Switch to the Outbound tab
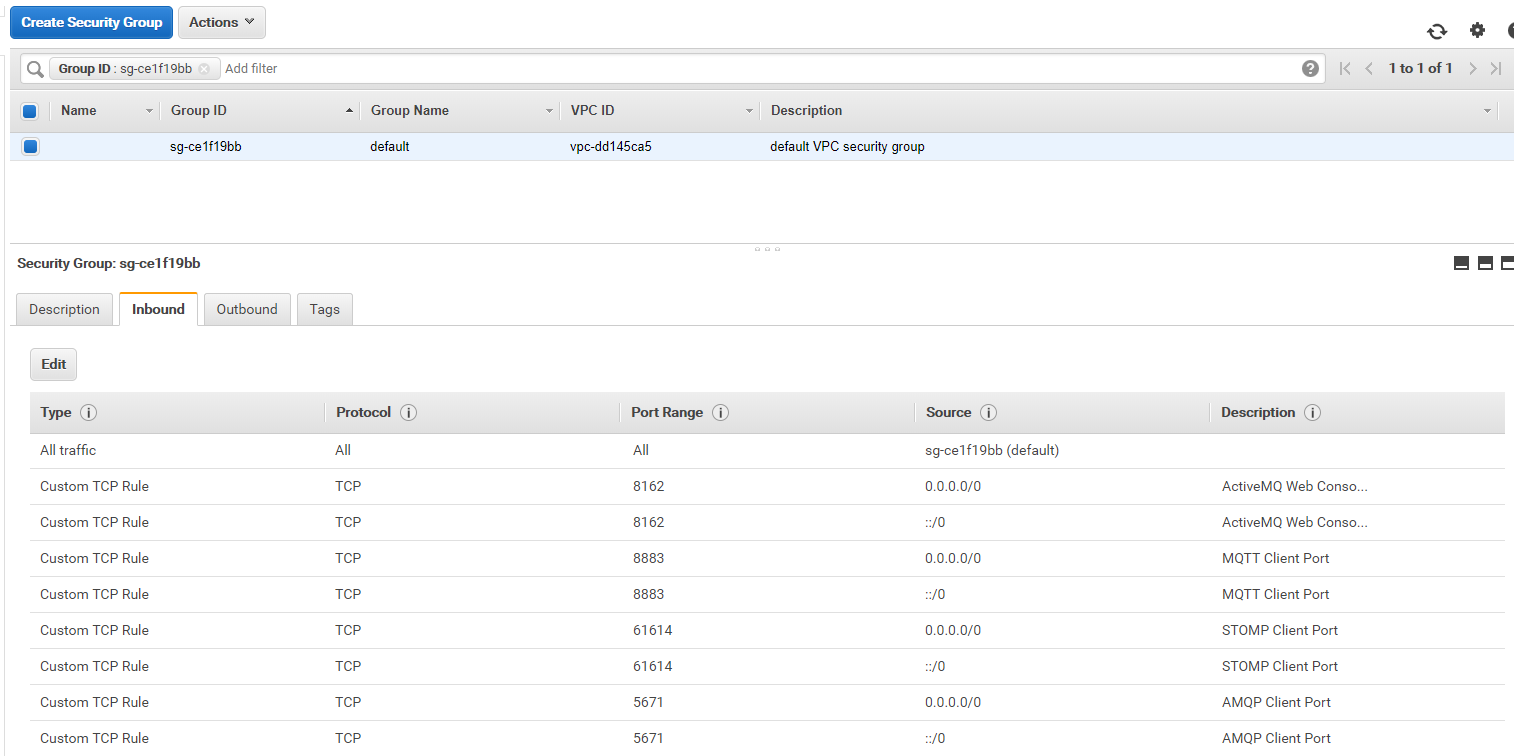The image size is (1514, 756). (x=247, y=309)
